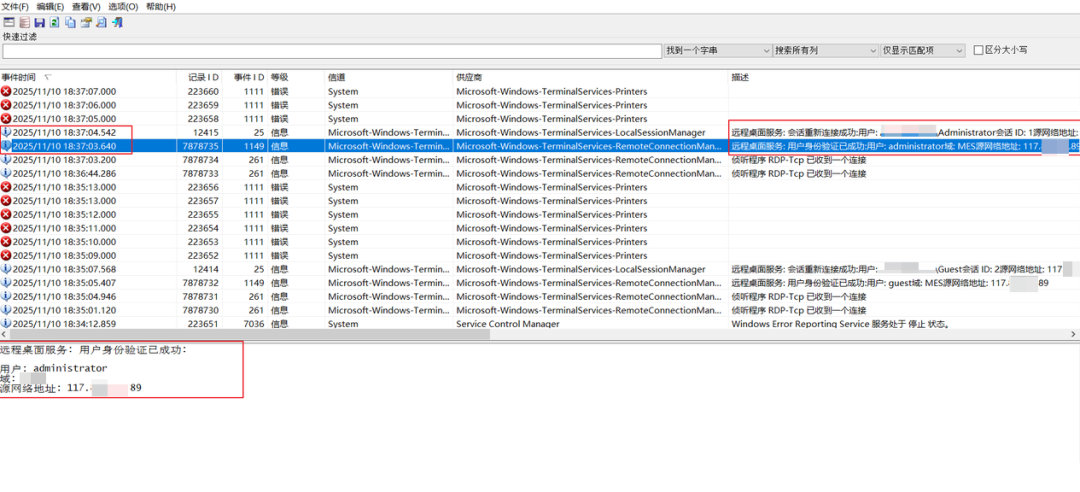The height and width of the screenshot is (492, 1080).
Task: Open the 选项(O) menu
Action: point(123,6)
